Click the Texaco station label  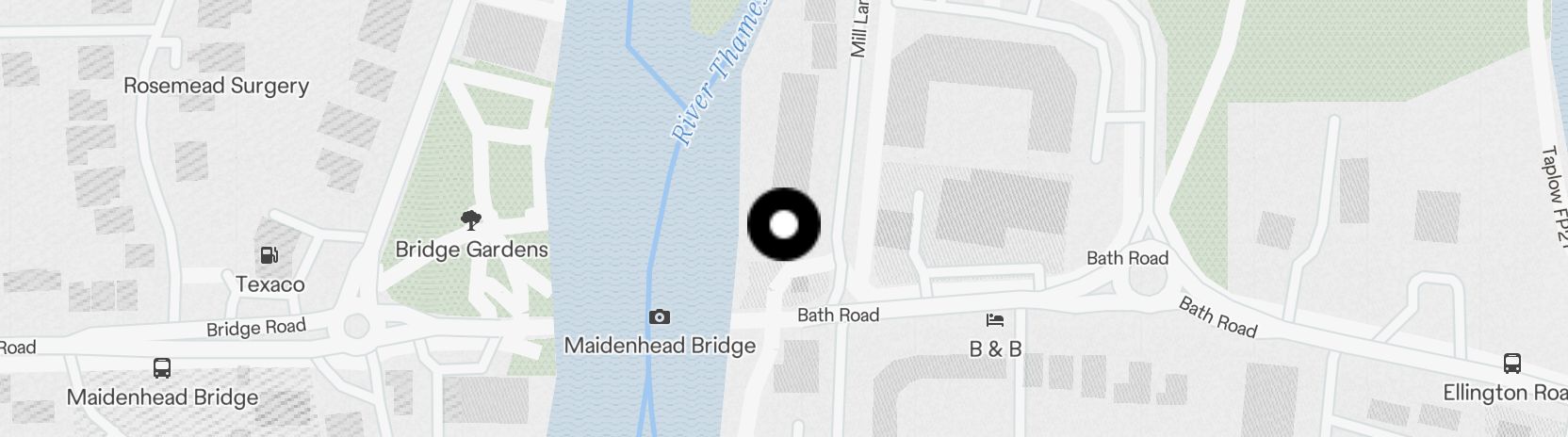point(269,284)
